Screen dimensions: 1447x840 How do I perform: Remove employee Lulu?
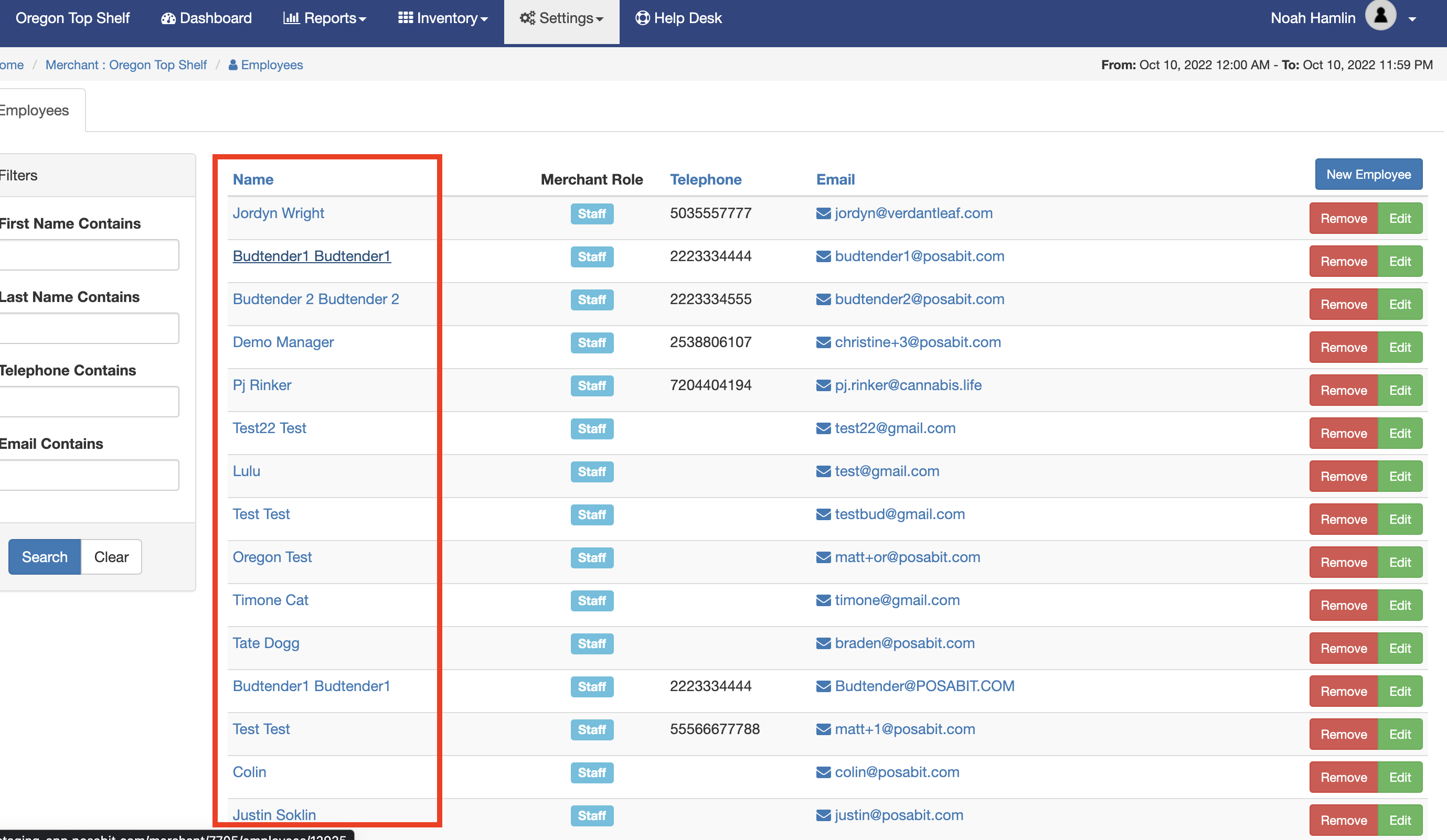coord(1343,476)
